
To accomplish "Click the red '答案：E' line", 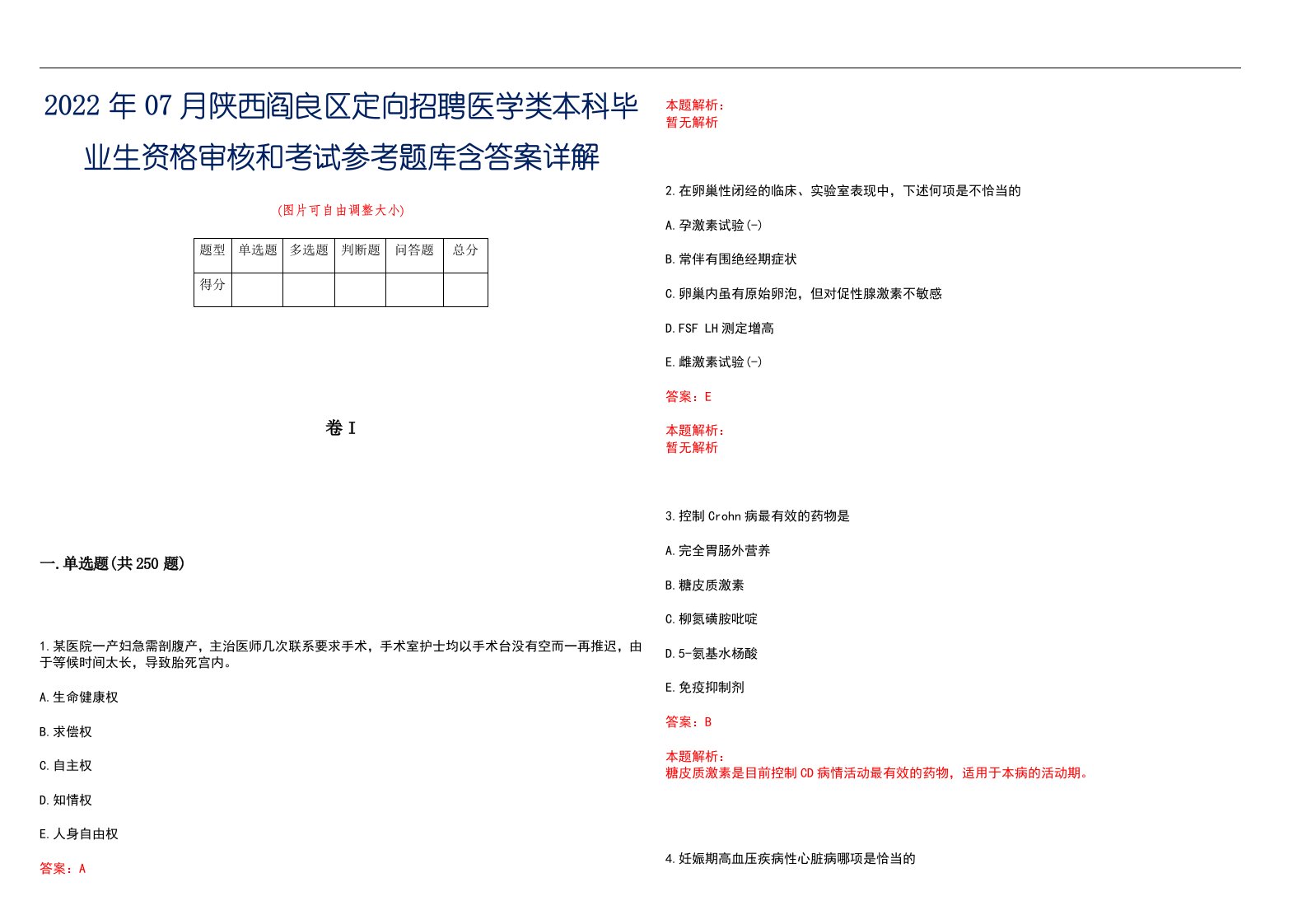I will (689, 397).
